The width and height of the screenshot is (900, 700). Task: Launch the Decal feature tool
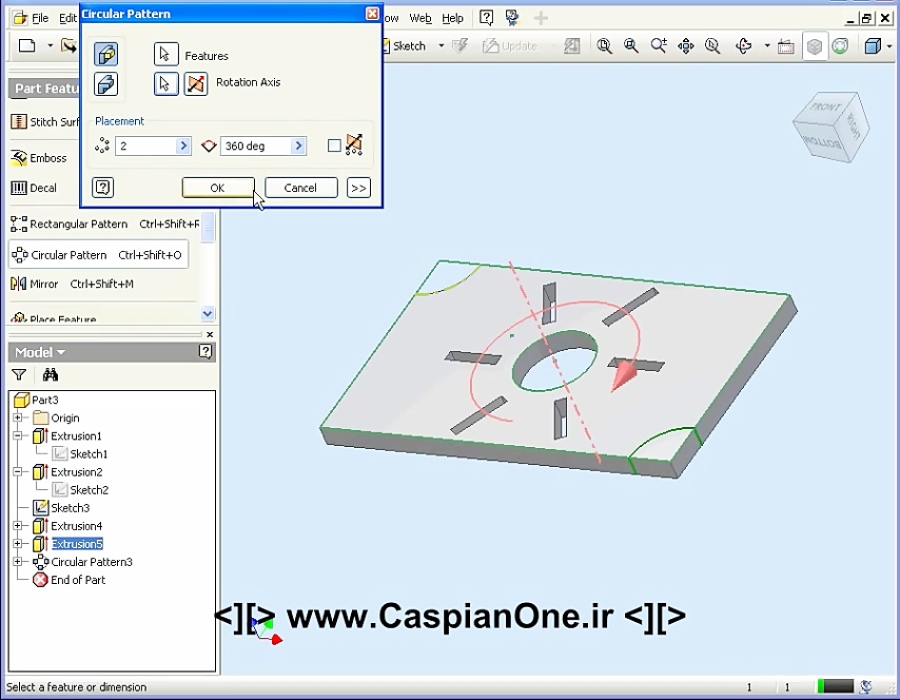[x=40, y=187]
